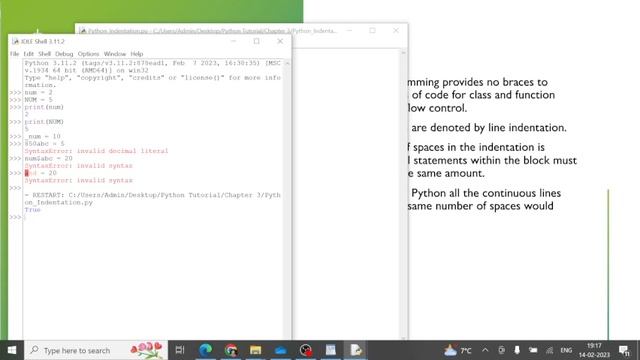Click the '850abc = 5' line in shell

pos(44,144)
